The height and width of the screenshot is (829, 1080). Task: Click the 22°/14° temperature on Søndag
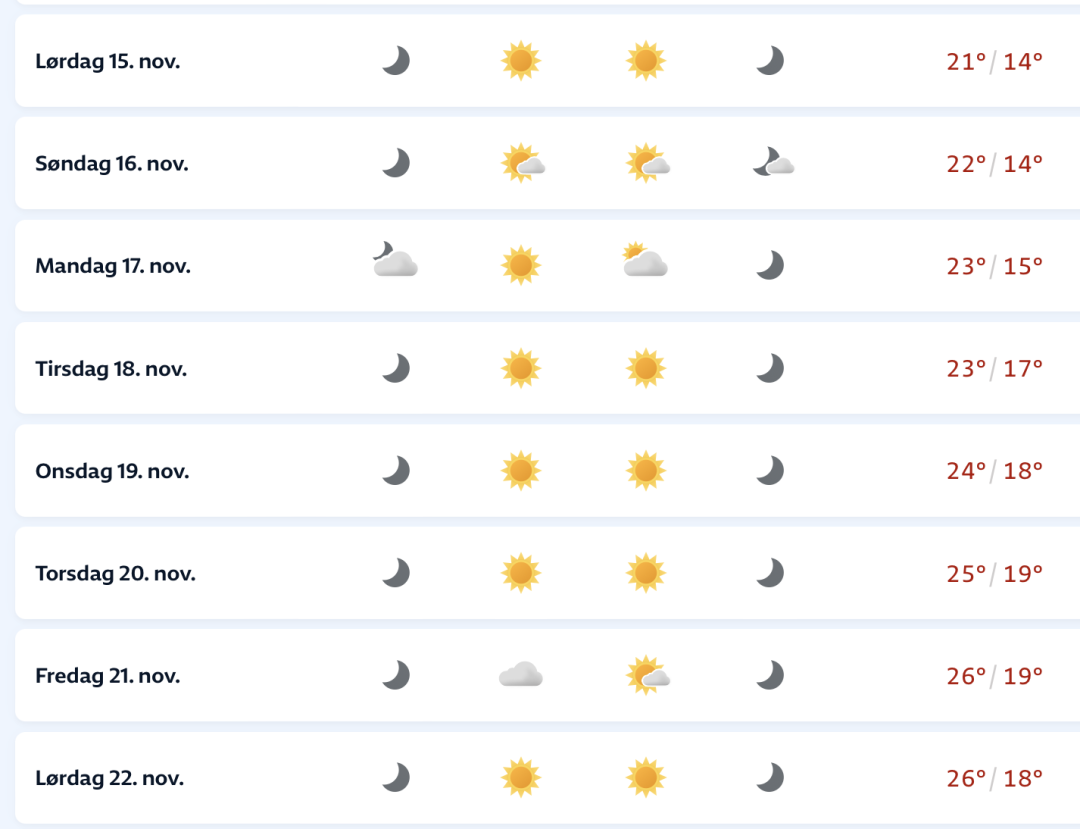click(x=994, y=163)
